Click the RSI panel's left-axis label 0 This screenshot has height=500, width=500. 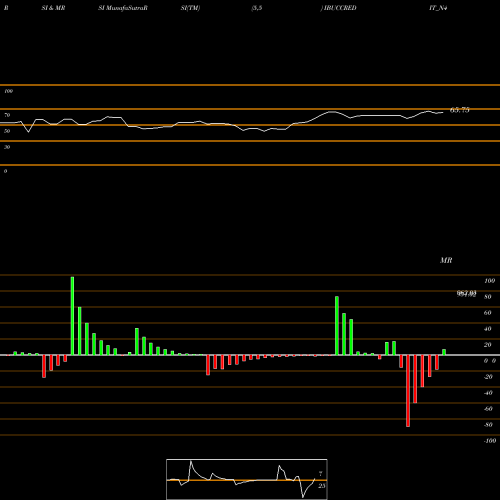pyautogui.click(x=5, y=171)
